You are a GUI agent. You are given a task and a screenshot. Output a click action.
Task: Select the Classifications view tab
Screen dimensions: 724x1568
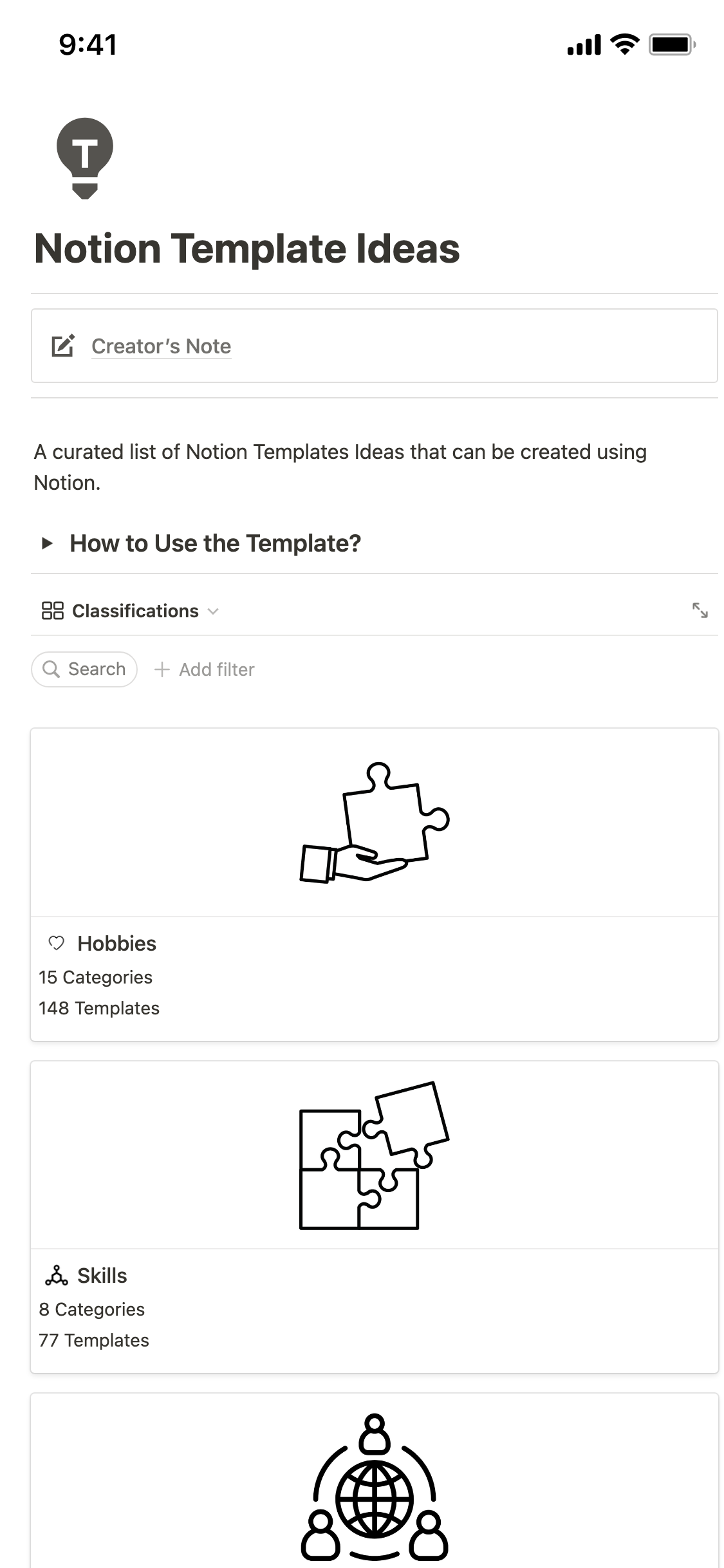click(x=135, y=611)
